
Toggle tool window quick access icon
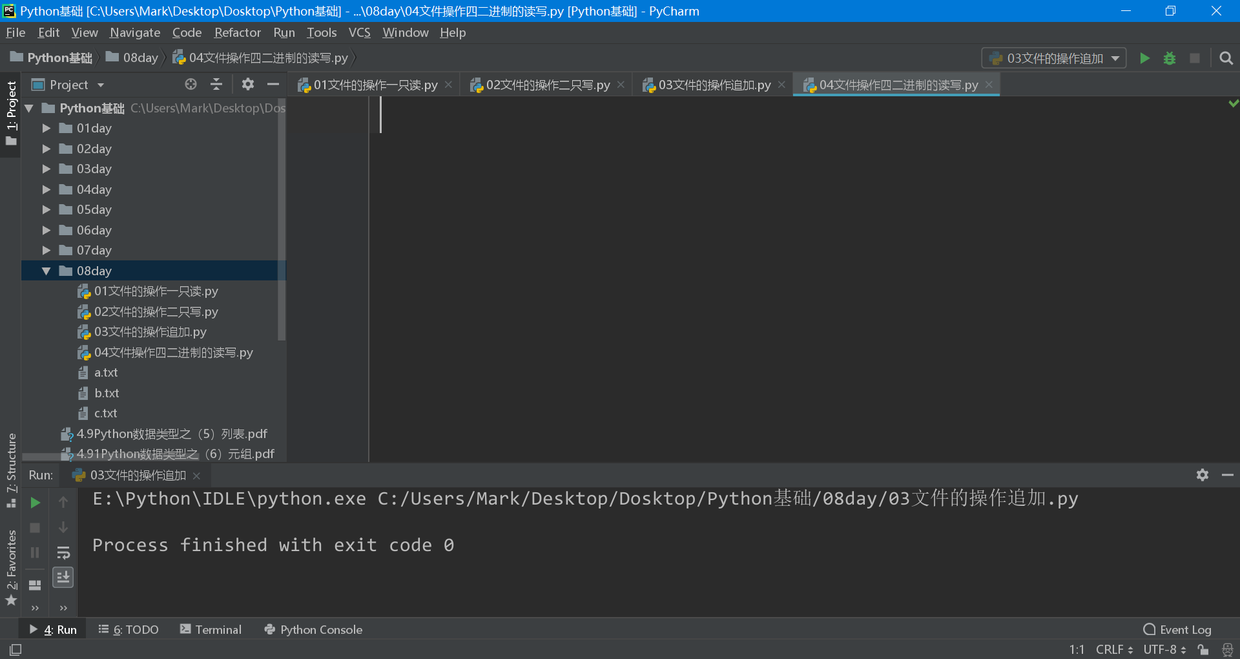point(15,650)
